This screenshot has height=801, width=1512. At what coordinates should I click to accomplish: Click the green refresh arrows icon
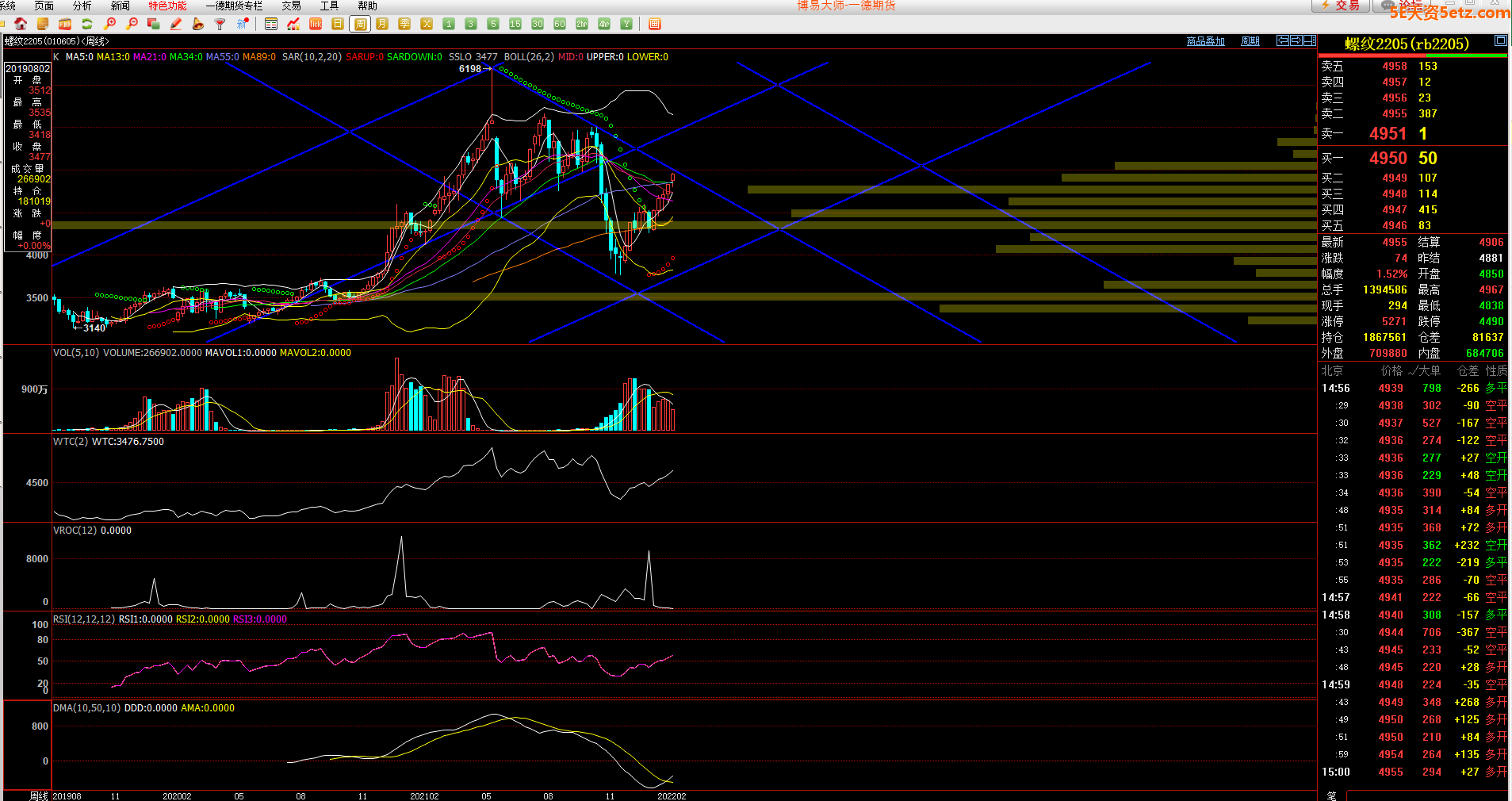[x=87, y=24]
